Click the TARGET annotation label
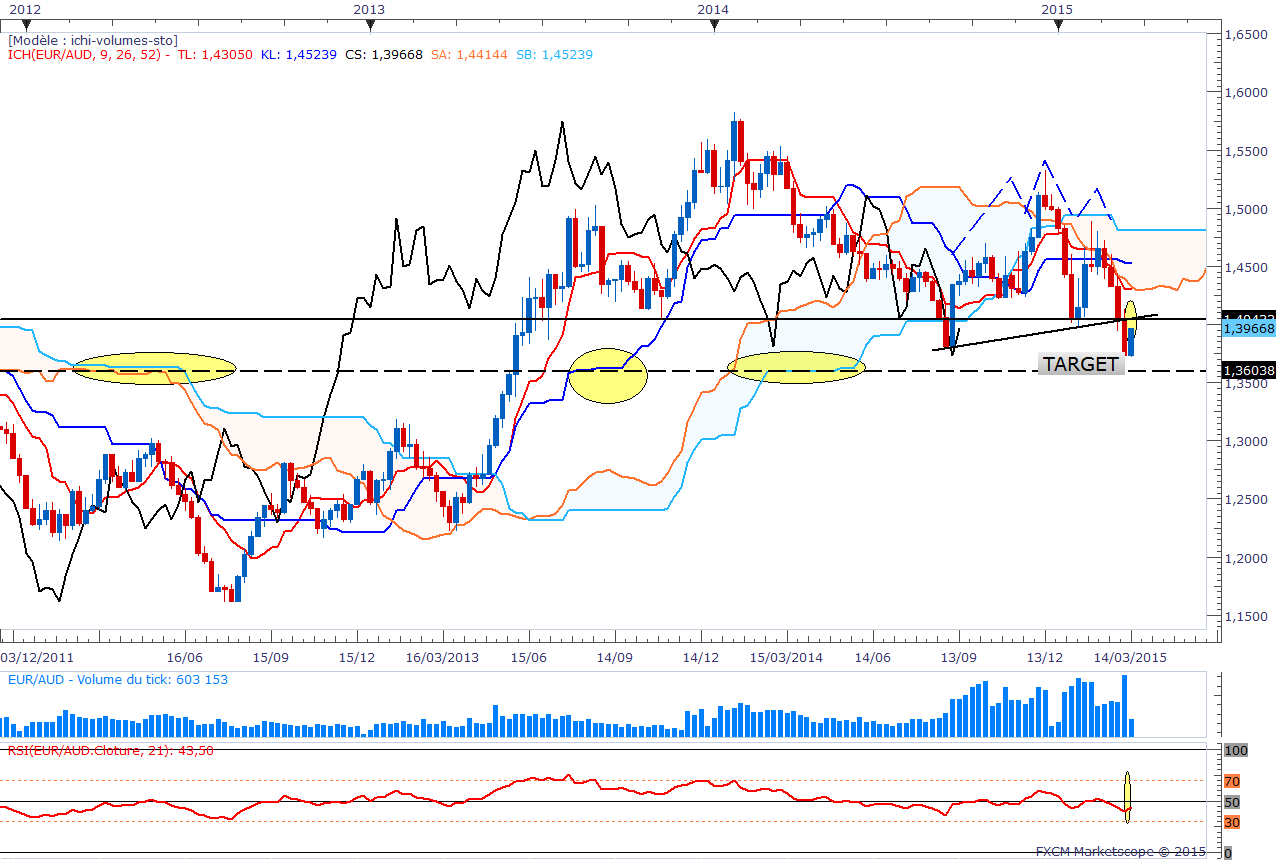Viewport: 1279px width, 860px height. click(x=1081, y=364)
